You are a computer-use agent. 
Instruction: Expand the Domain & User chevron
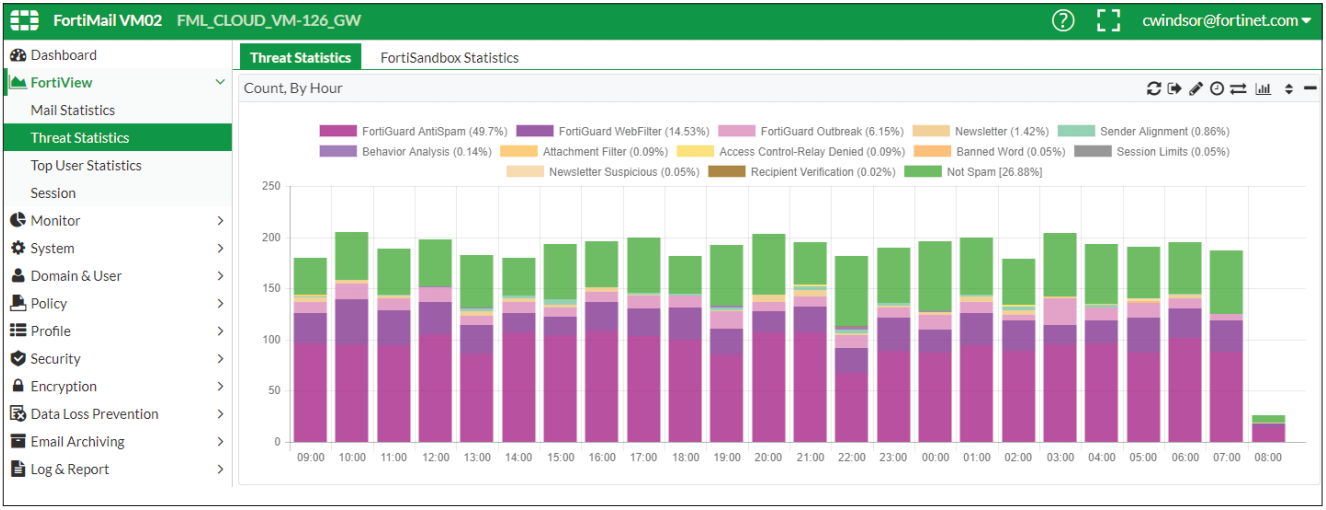tap(220, 276)
